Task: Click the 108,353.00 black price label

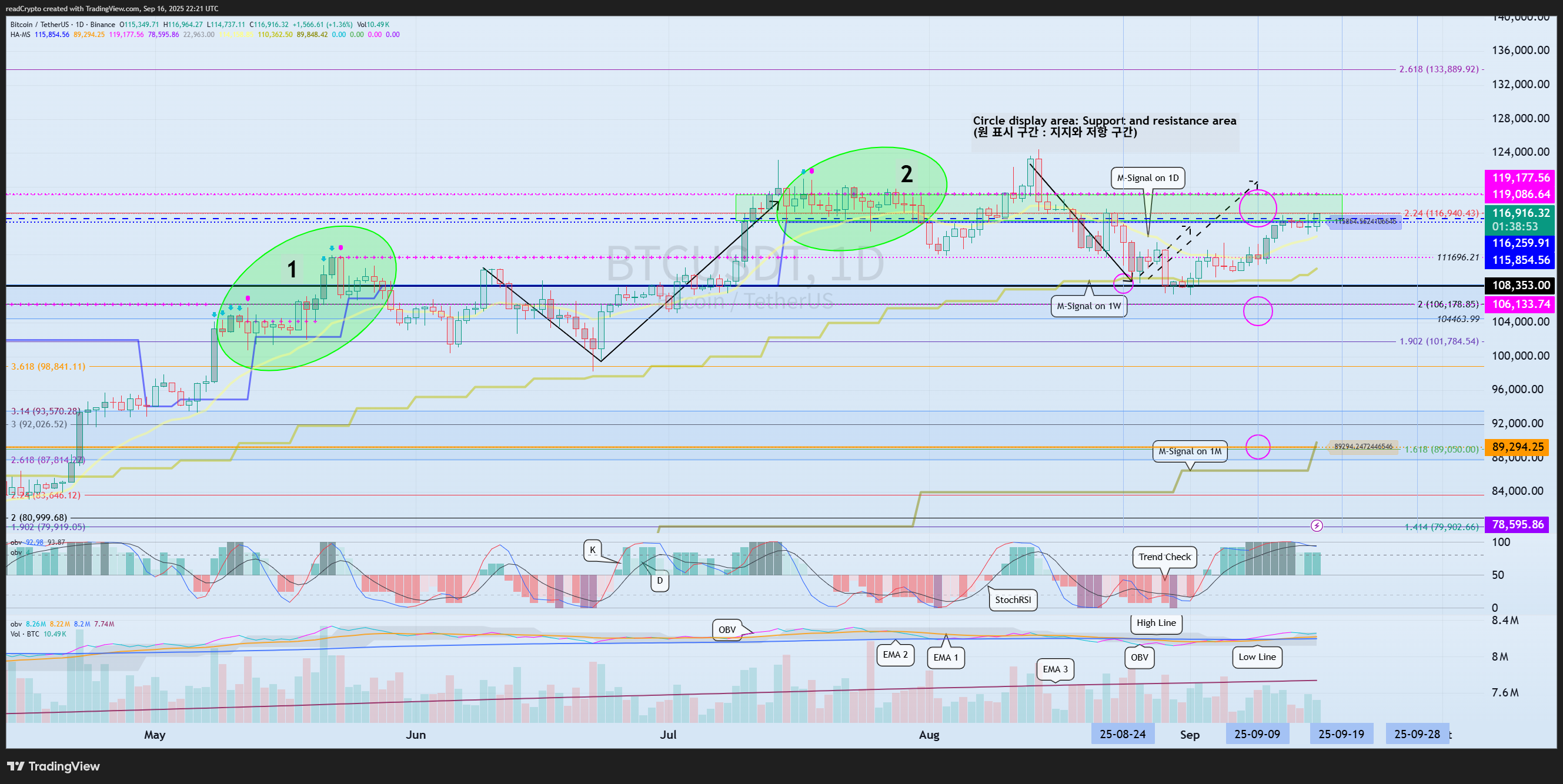Action: (x=1521, y=285)
